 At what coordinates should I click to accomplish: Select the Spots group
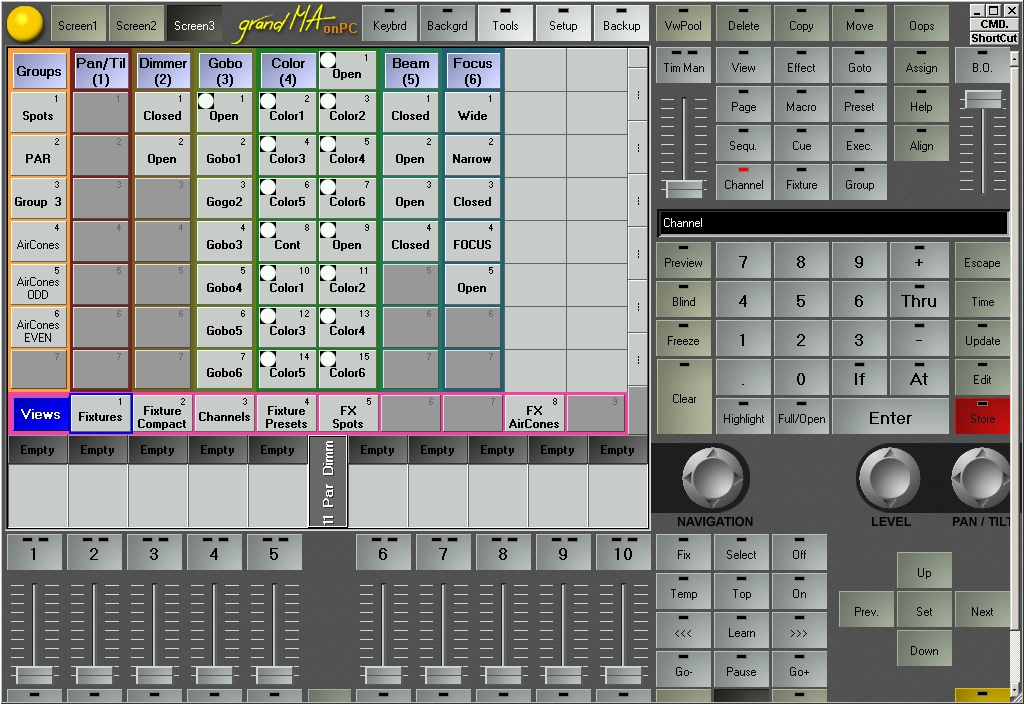tap(39, 112)
